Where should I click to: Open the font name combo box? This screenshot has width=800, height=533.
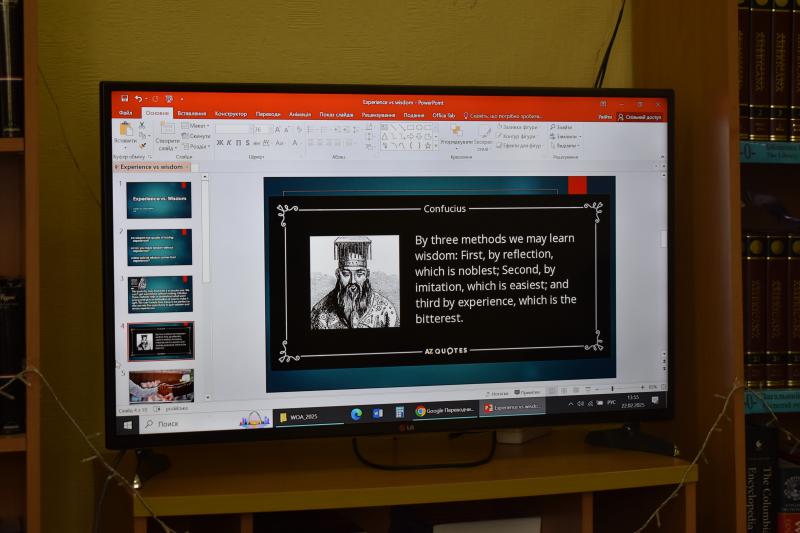[233, 130]
